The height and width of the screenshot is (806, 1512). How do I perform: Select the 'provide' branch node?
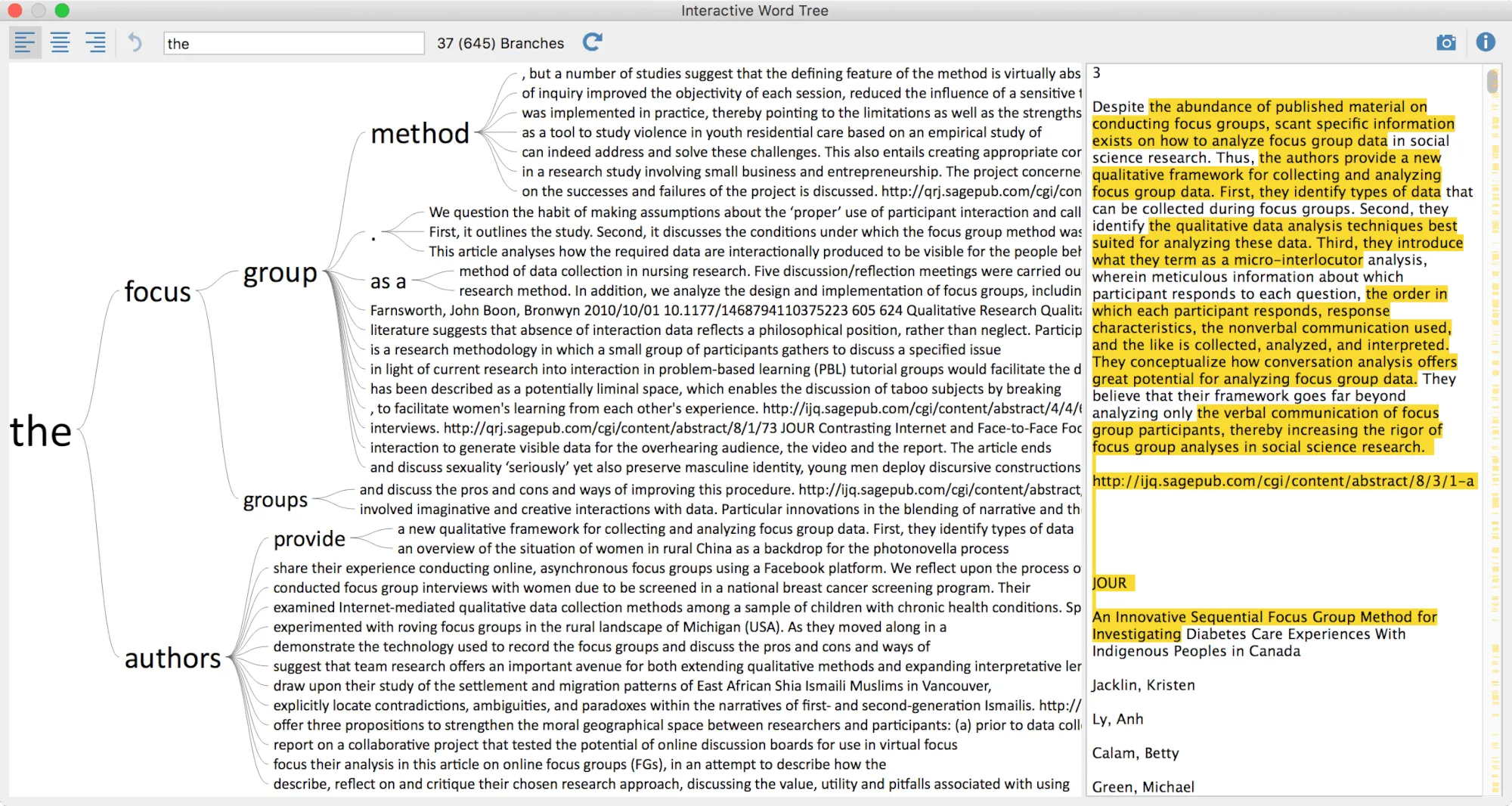309,538
